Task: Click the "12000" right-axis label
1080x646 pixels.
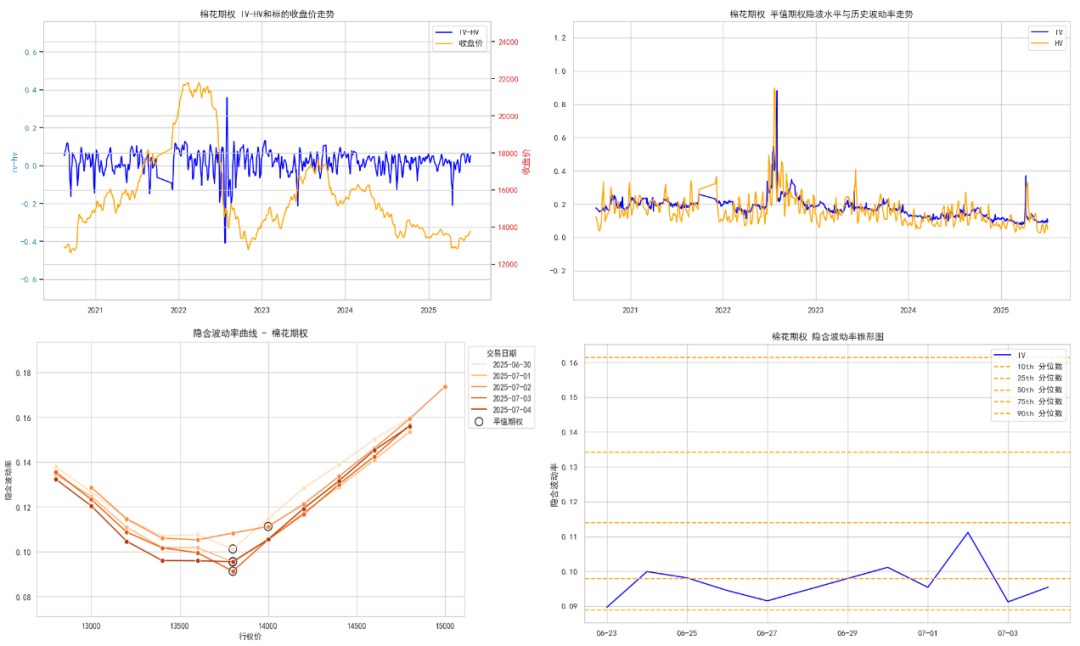Action: [x=508, y=264]
